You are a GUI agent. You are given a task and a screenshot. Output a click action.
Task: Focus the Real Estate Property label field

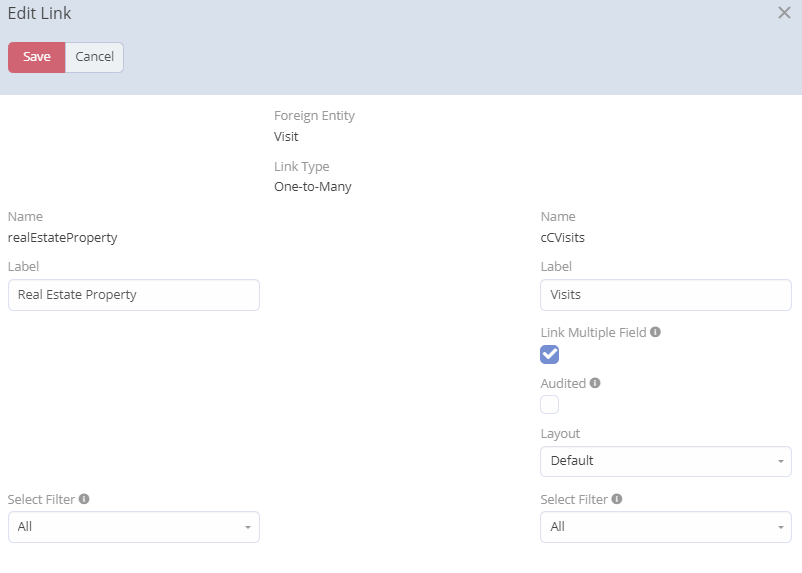[133, 295]
